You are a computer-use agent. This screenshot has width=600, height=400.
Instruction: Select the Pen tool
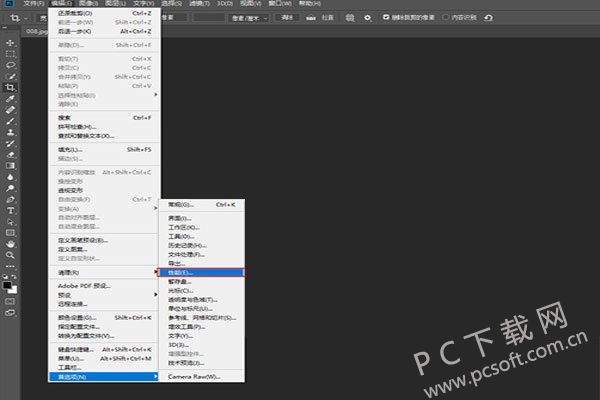pos(10,199)
